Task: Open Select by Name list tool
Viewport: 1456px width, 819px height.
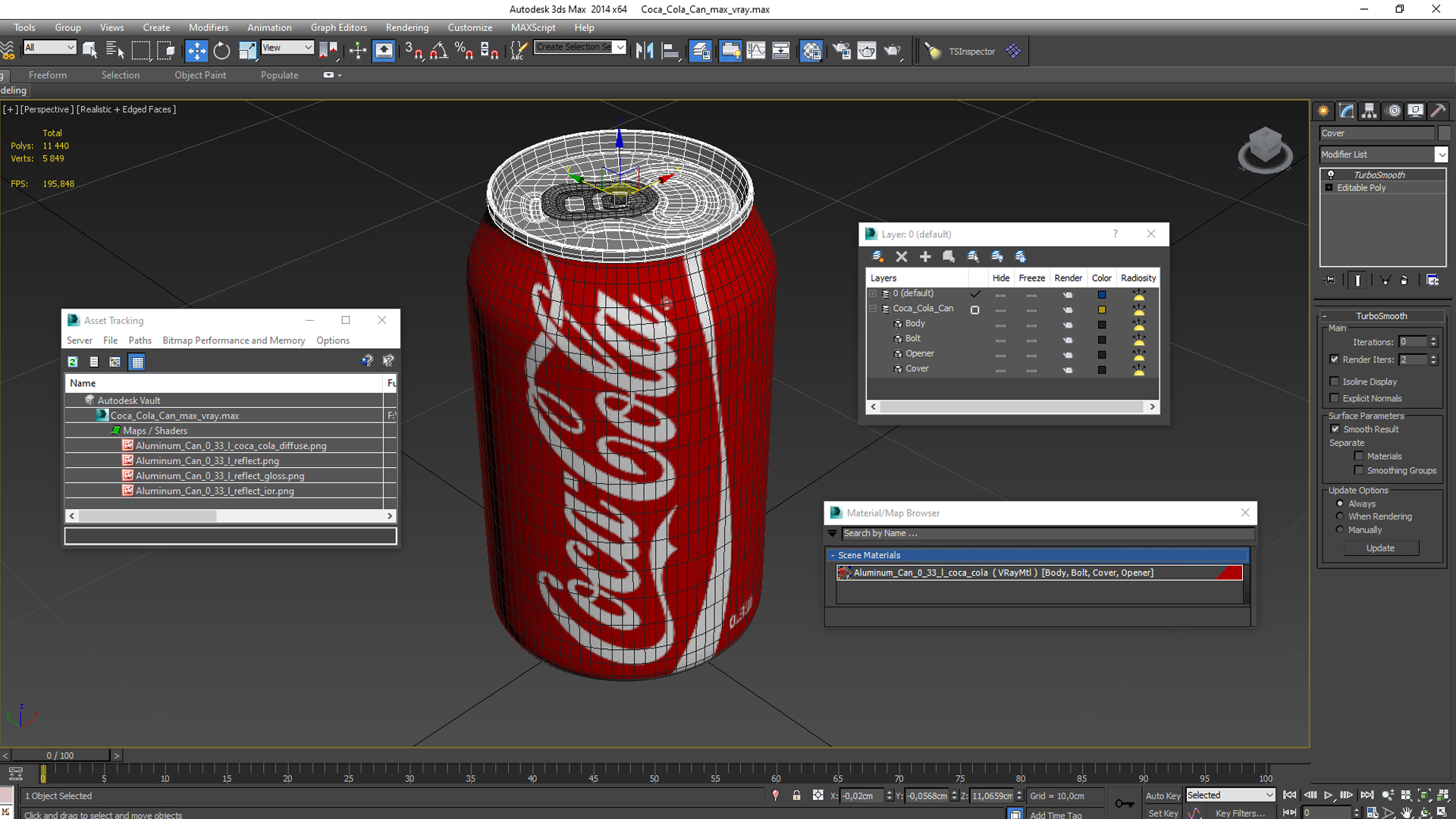Action: point(115,51)
